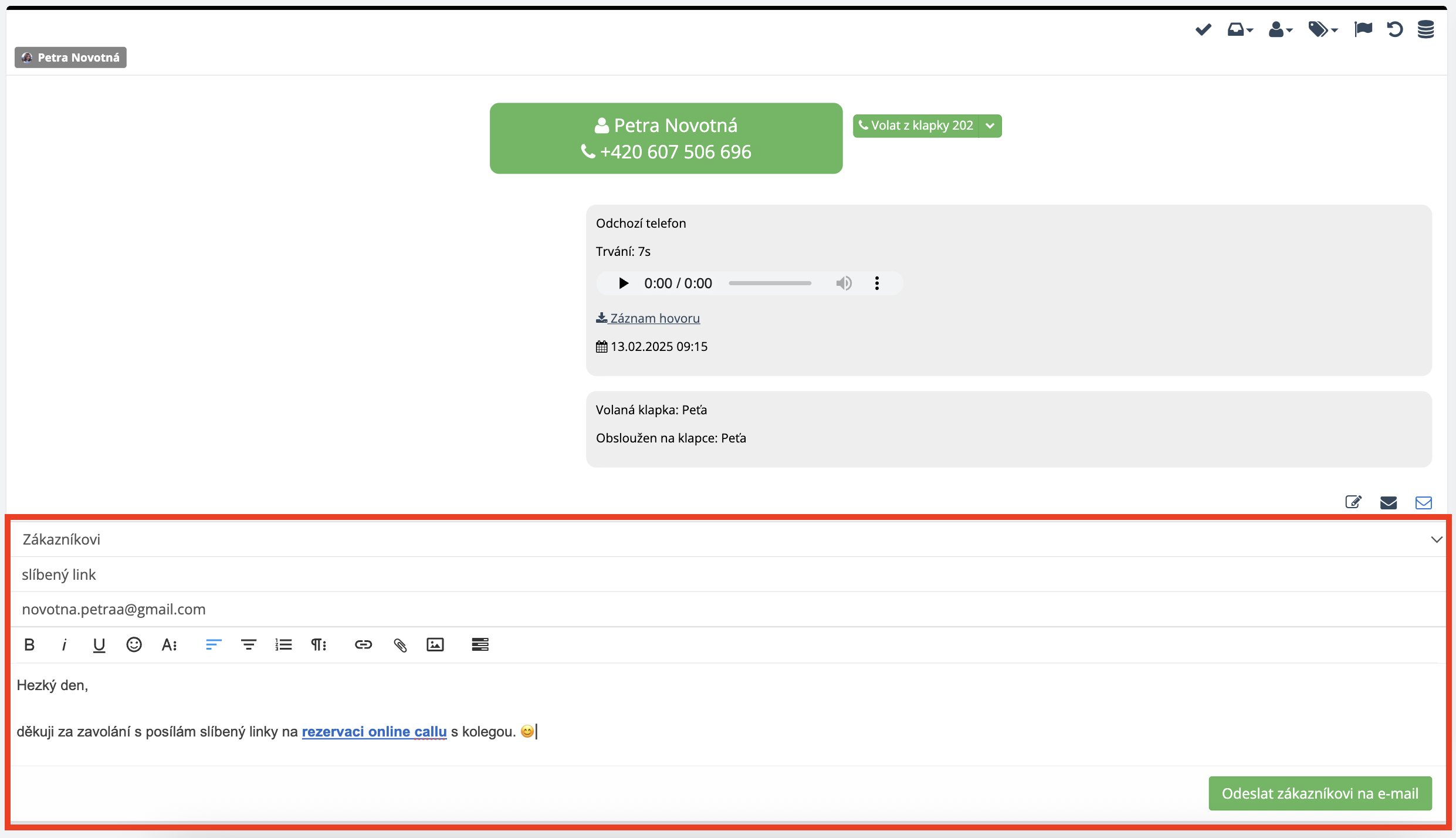Image resolution: width=1456 pixels, height=838 pixels.
Task: Insert image into message
Action: pos(435,645)
